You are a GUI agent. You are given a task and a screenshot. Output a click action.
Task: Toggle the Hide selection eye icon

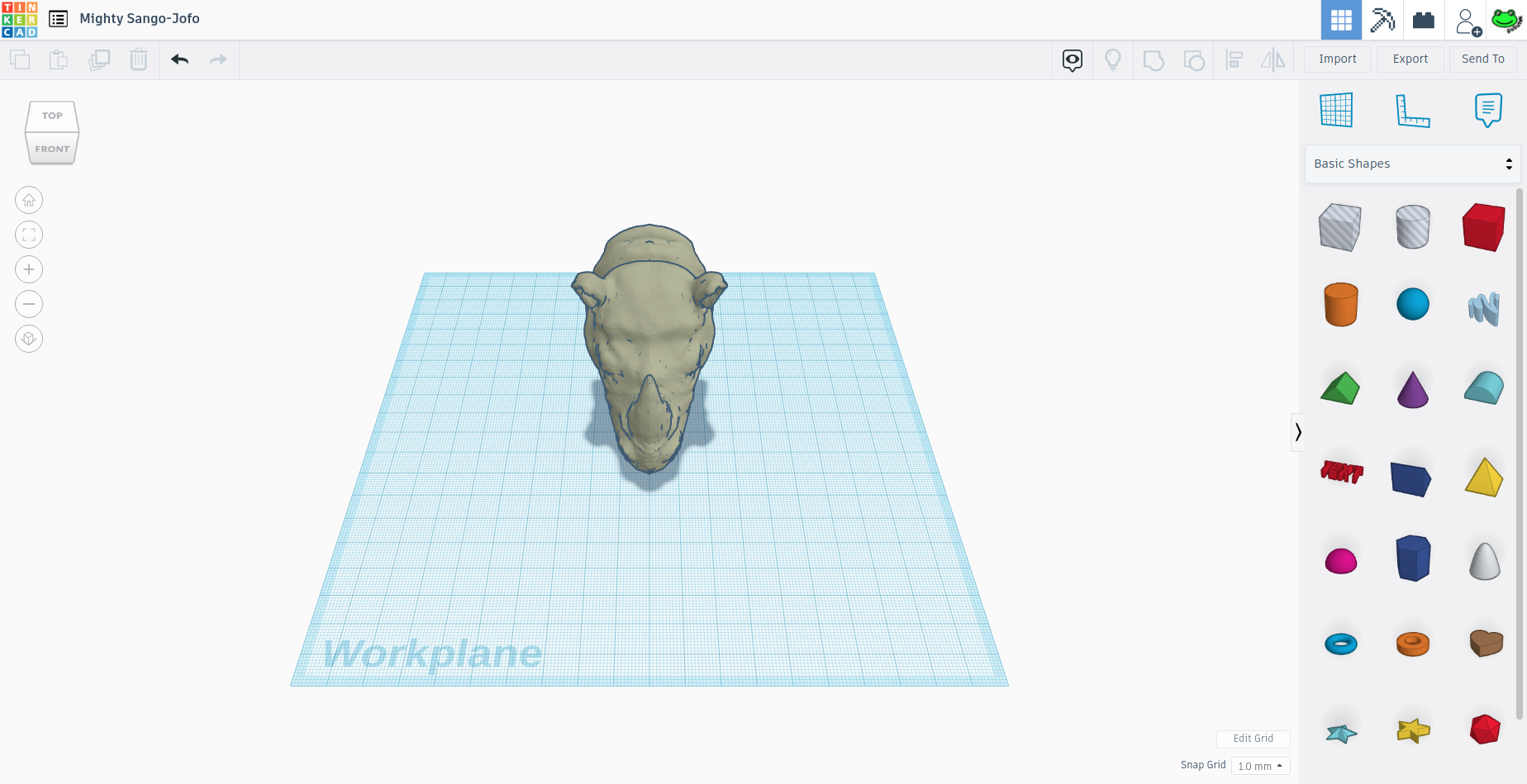coord(1072,59)
